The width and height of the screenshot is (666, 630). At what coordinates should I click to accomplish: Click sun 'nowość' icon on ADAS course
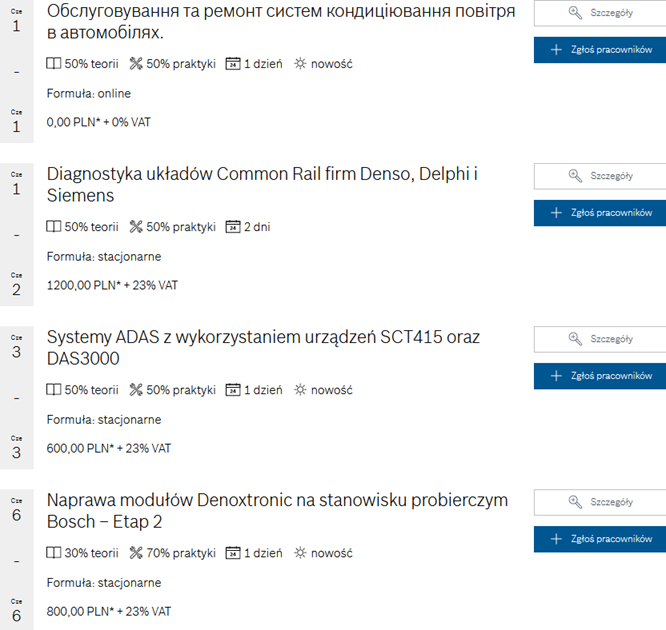tap(300, 390)
